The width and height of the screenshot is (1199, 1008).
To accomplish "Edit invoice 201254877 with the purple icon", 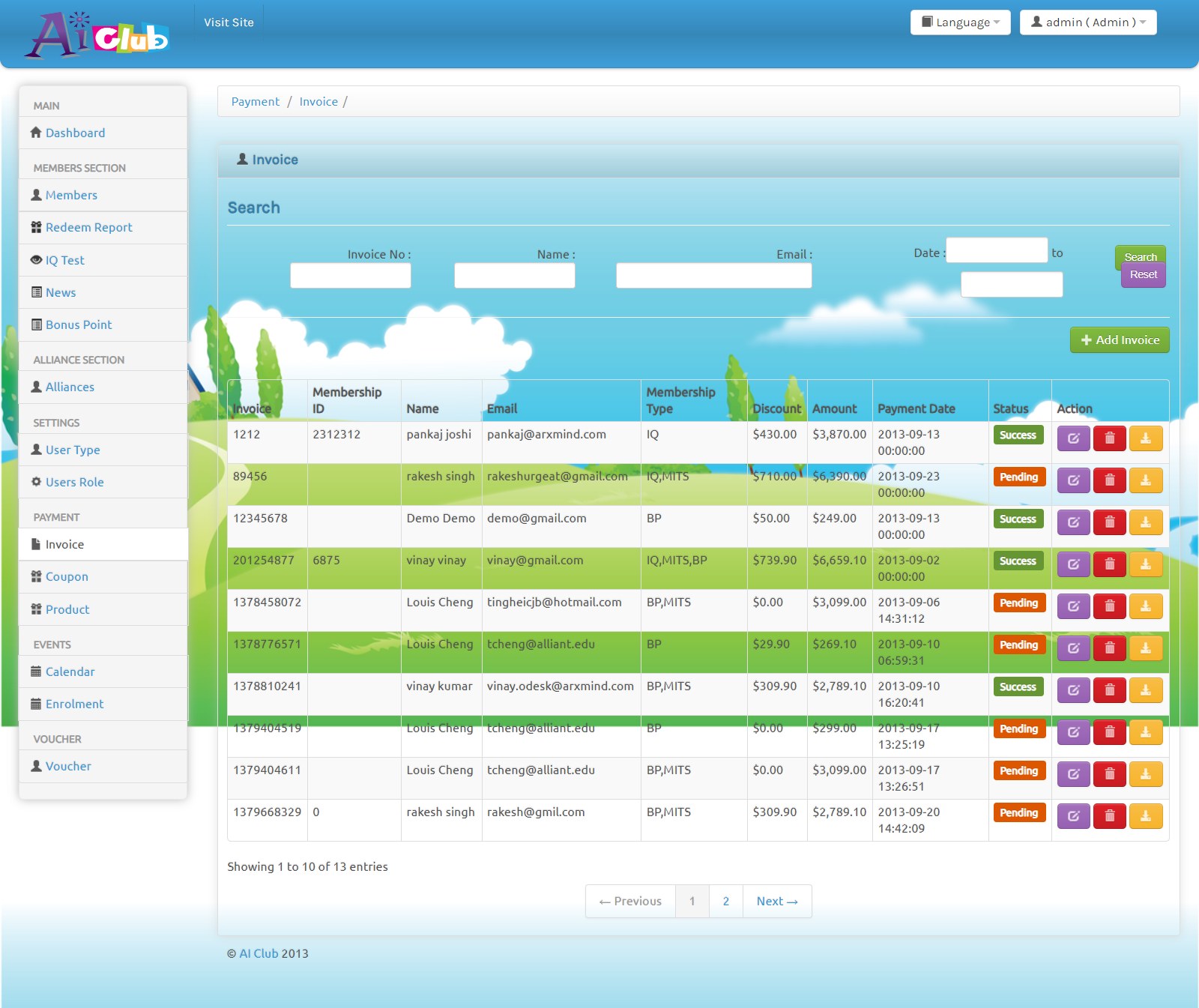I will point(1073,564).
